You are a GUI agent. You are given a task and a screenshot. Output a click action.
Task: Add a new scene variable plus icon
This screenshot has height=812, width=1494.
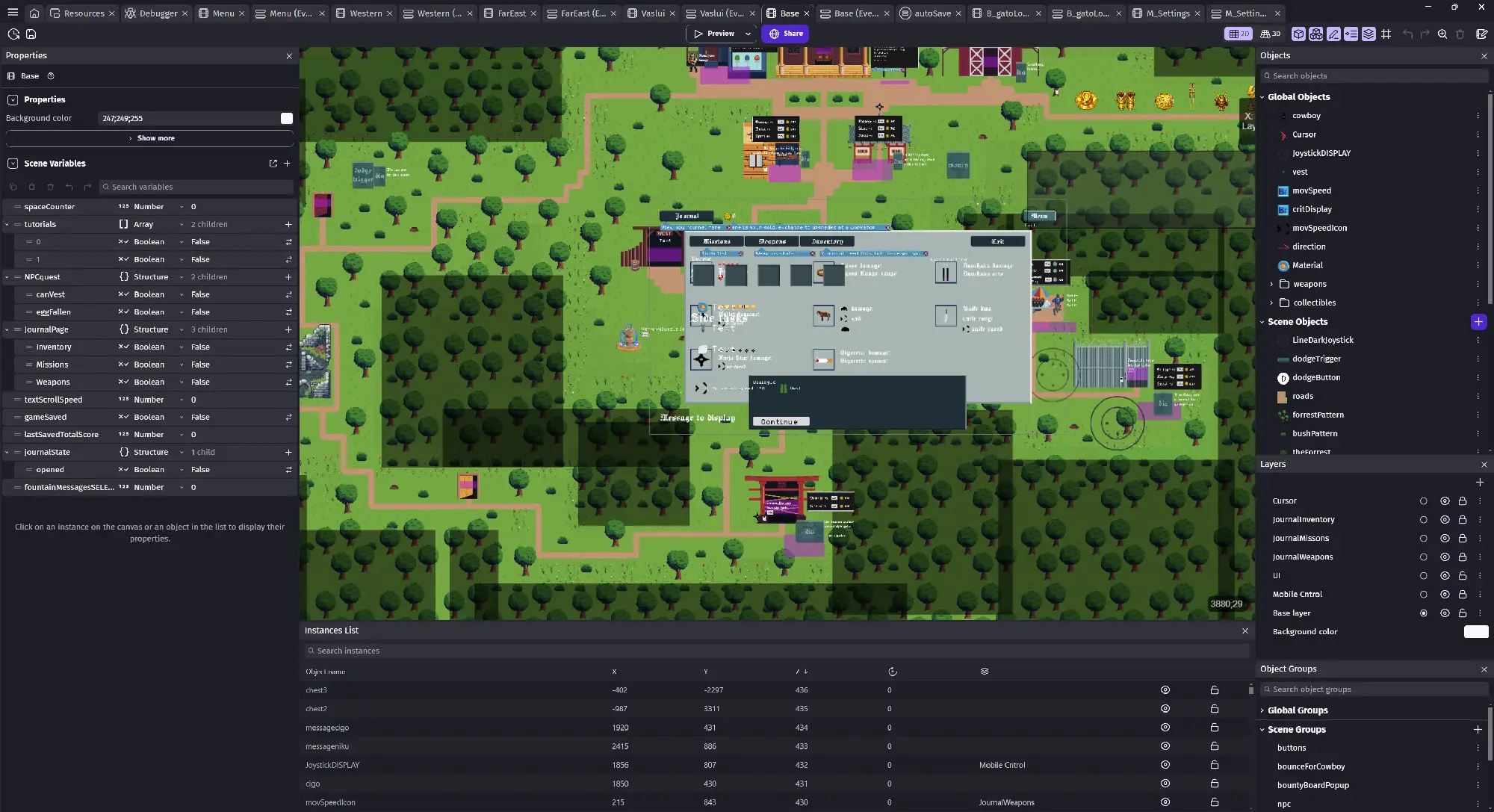click(x=287, y=163)
